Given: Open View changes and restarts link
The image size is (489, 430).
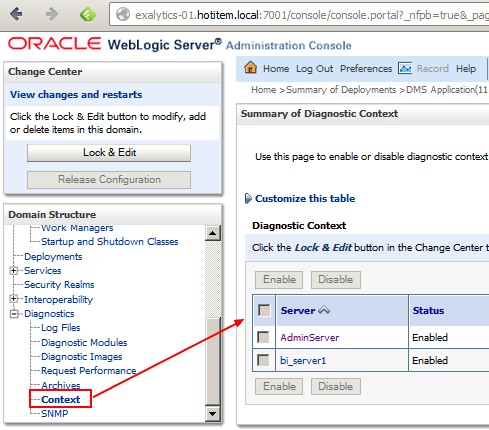Looking at the screenshot, I should point(76,95).
